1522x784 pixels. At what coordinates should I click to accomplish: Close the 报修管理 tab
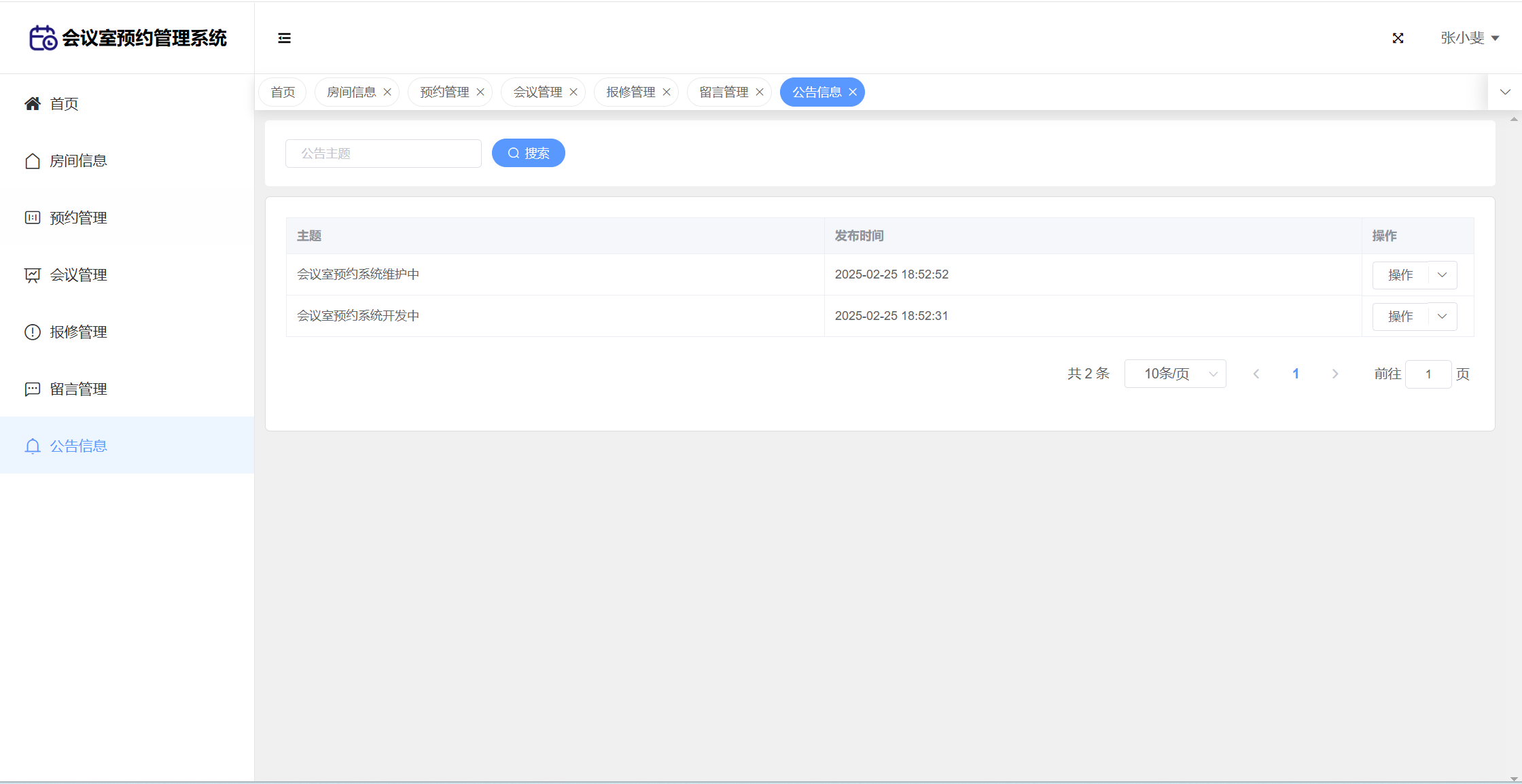(667, 92)
